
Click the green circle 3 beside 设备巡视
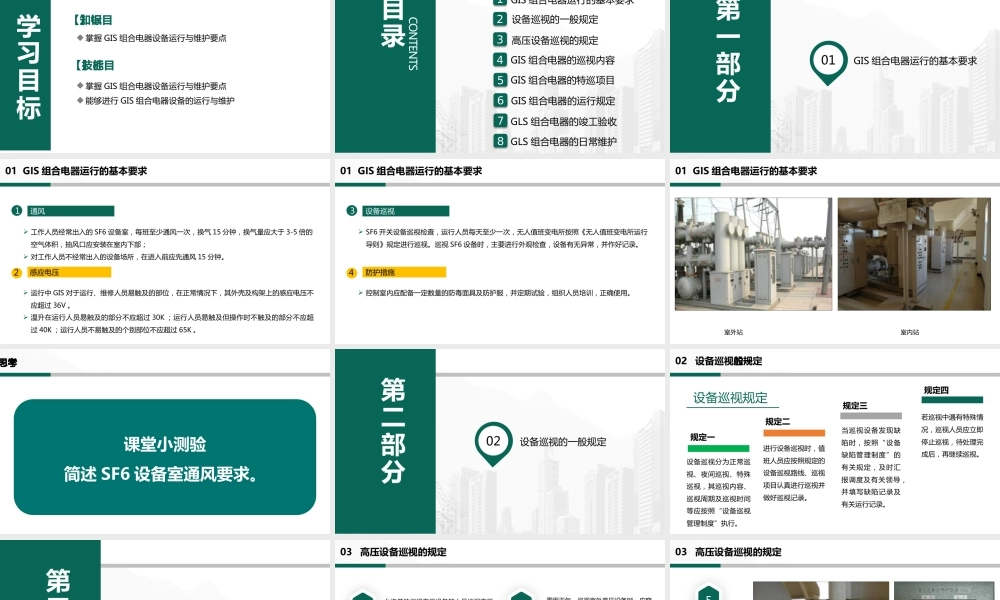pos(351,210)
